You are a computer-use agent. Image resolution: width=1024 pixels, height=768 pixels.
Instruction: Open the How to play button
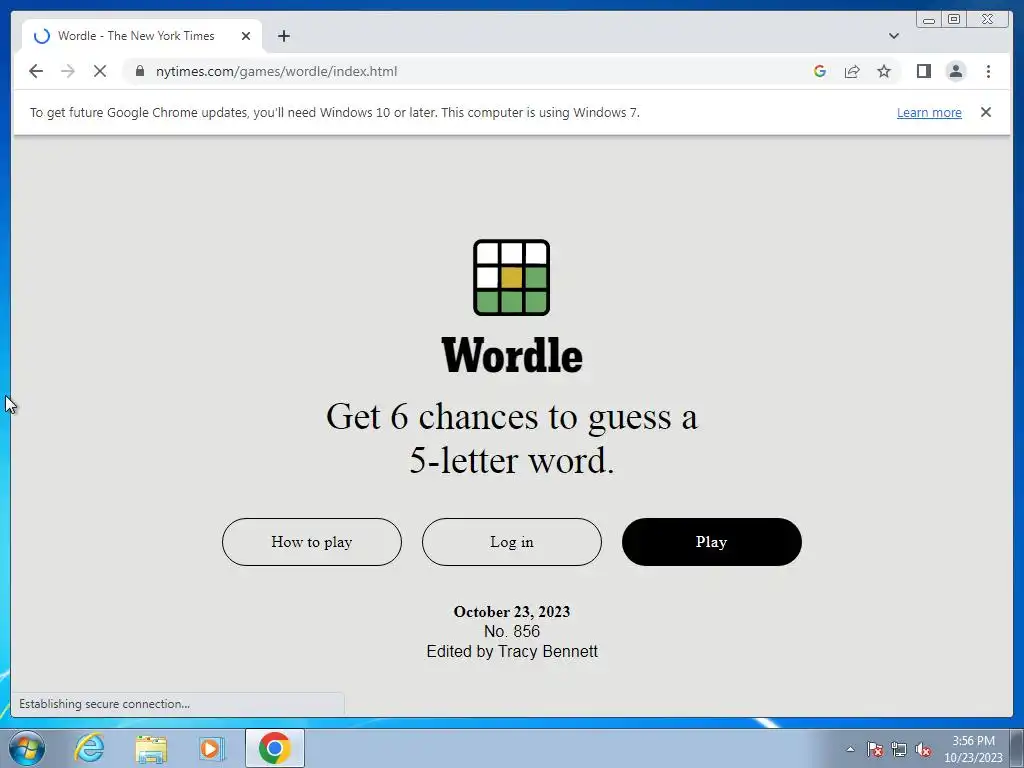click(x=312, y=542)
